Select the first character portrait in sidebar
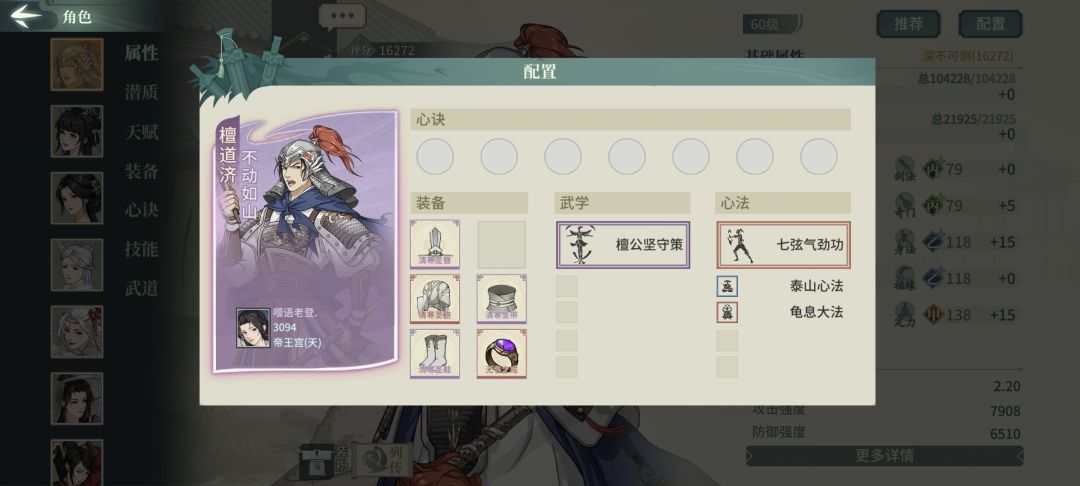Image resolution: width=1080 pixels, height=486 pixels. click(76, 64)
